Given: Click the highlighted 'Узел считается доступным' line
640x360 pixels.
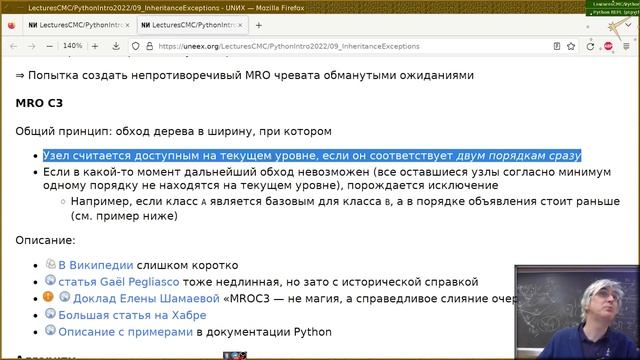Looking at the screenshot, I should click(x=312, y=156).
